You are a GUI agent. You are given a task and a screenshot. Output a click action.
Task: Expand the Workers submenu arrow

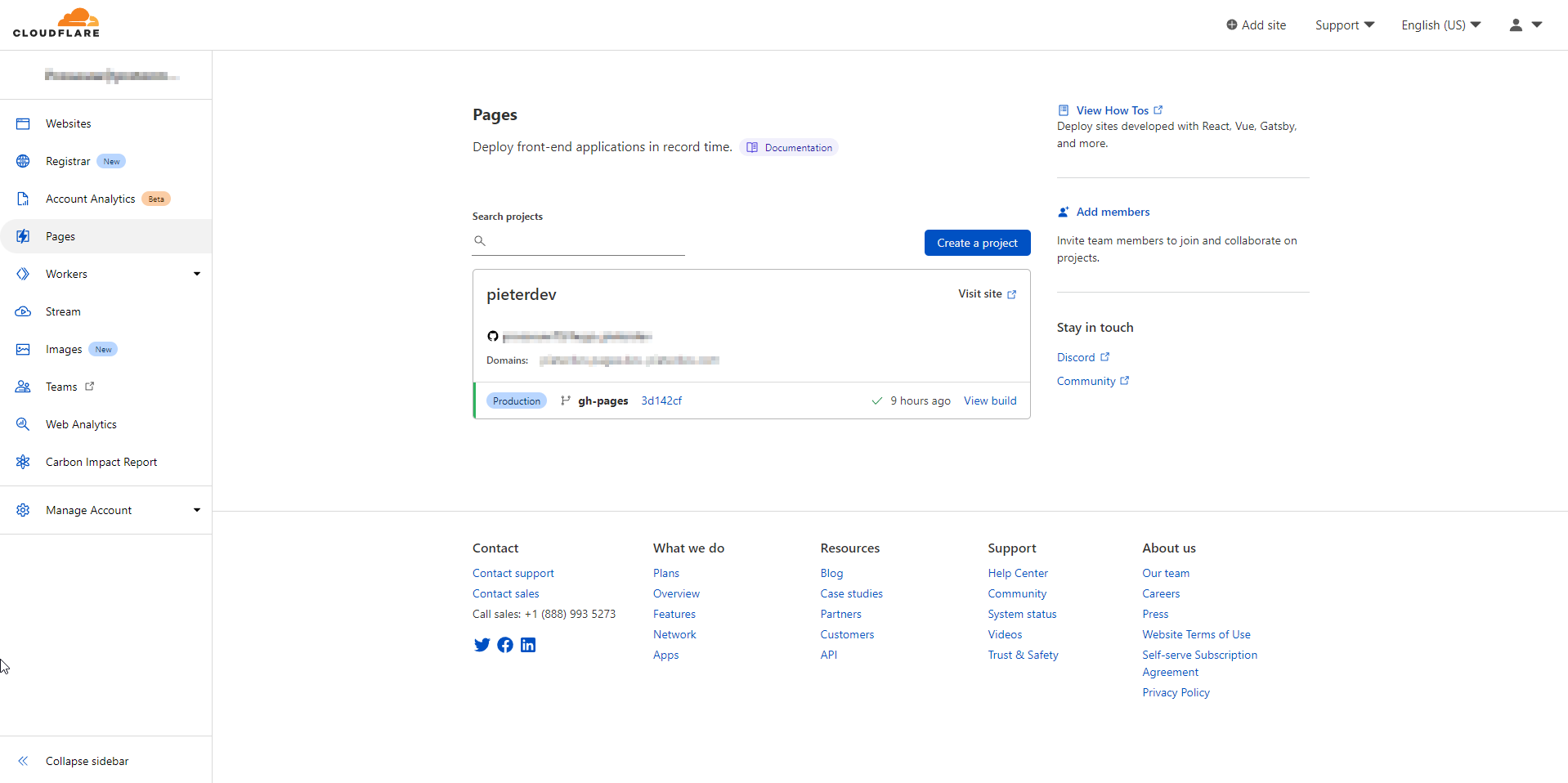coord(196,274)
